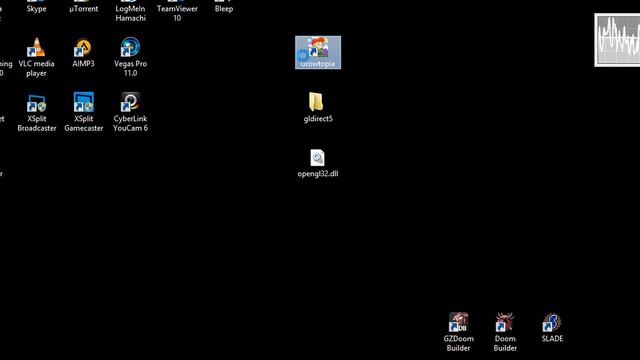Image resolution: width=640 pixels, height=360 pixels.
Task: Click the TeamViewer 10 label
Action: pos(177,13)
